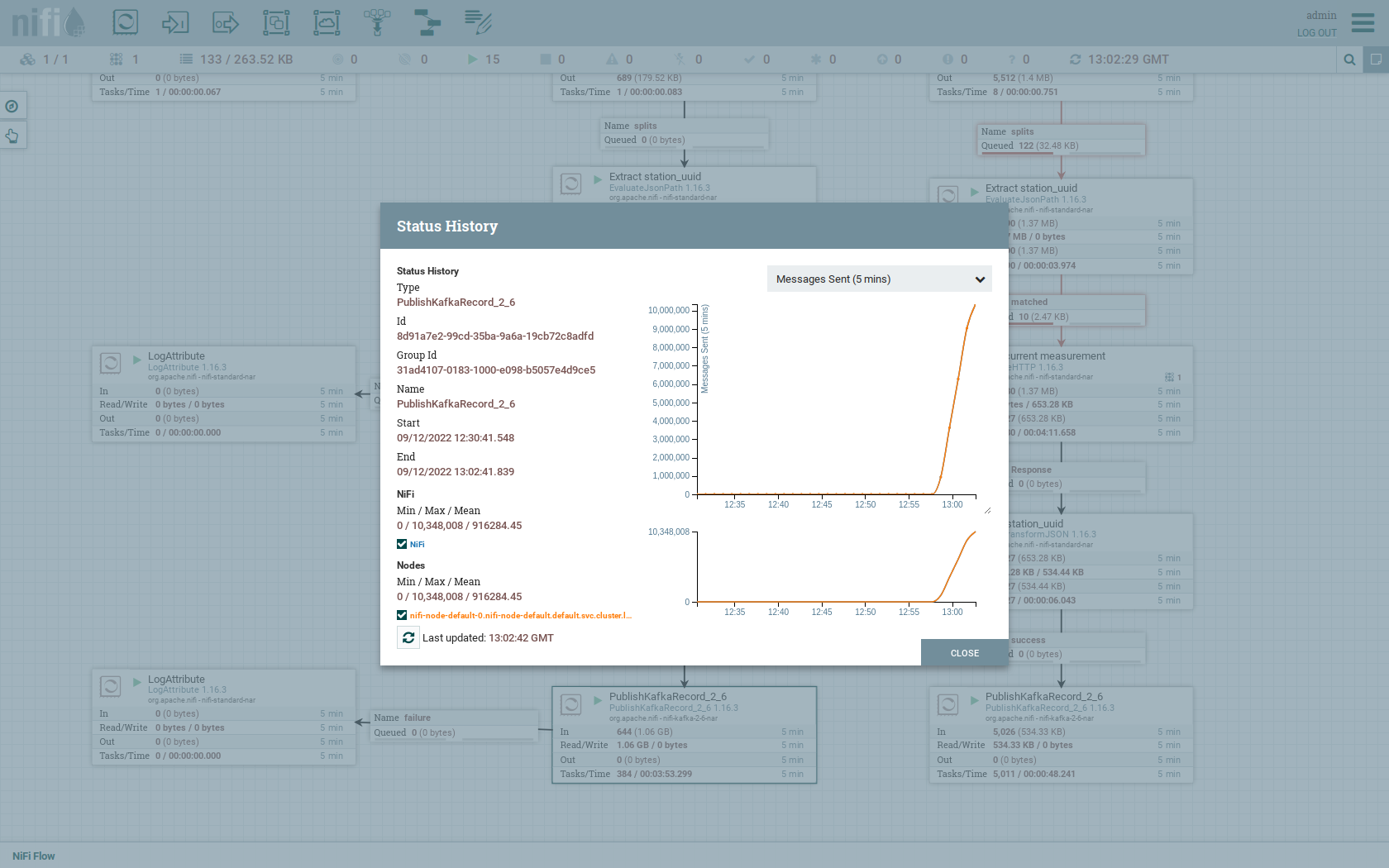This screenshot has height=868, width=1389.
Task: Click the search magnifier icon
Action: pyautogui.click(x=1349, y=60)
